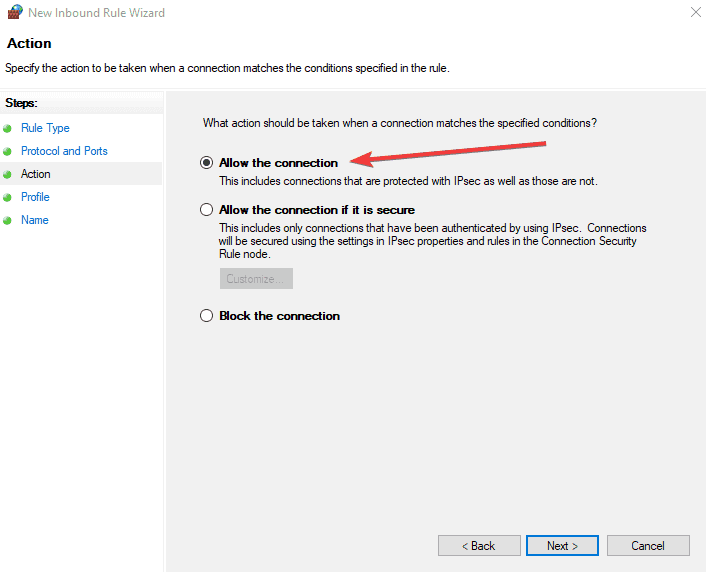This screenshot has width=706, height=572.
Task: Click the New Inbound Rule Wizard title icon
Action: tap(14, 13)
